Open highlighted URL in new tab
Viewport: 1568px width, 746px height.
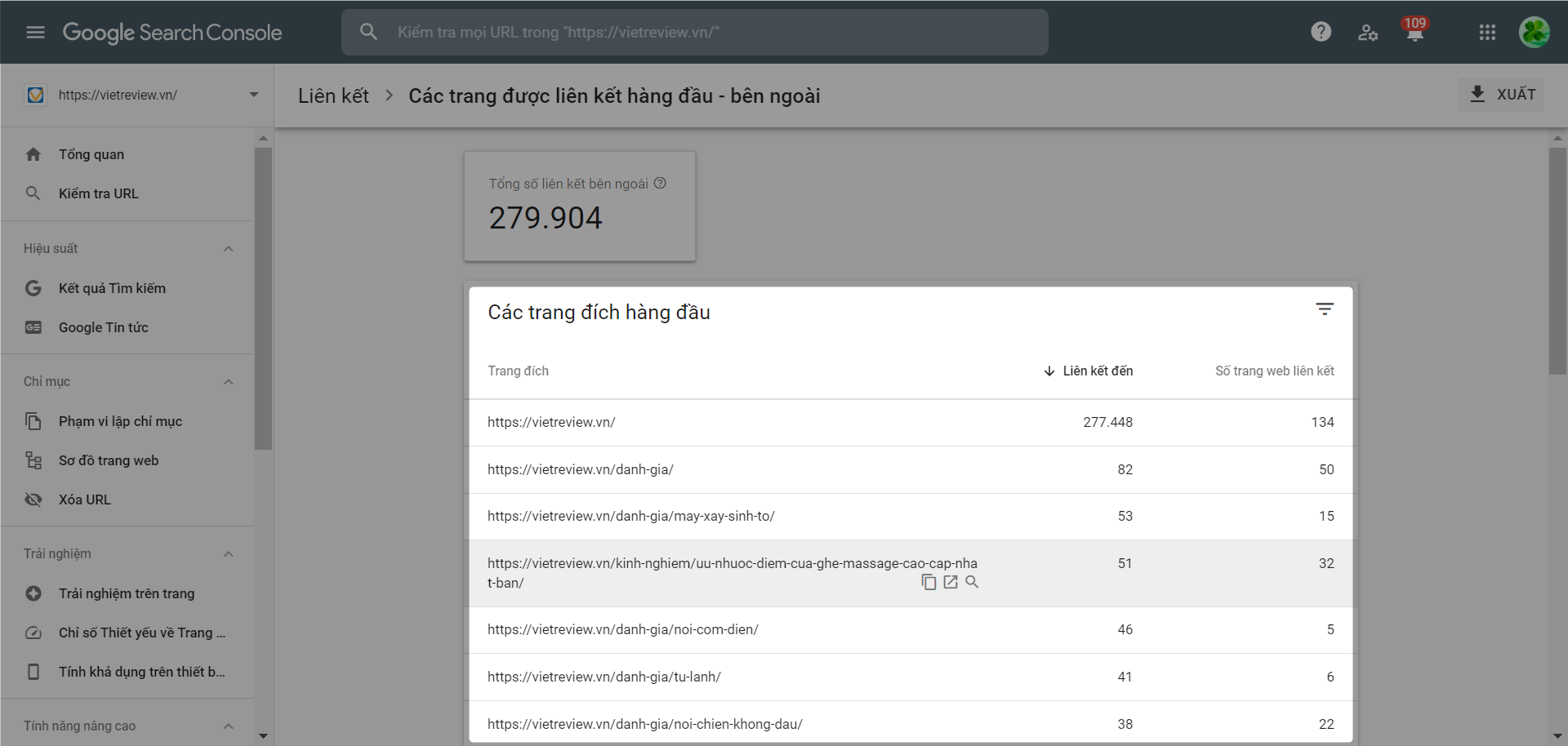point(951,582)
